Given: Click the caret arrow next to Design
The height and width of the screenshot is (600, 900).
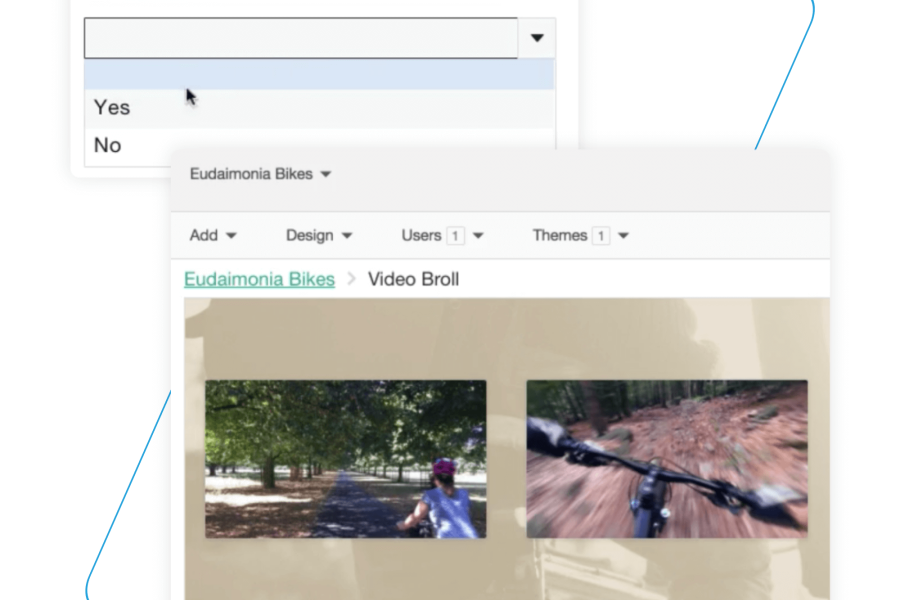Looking at the screenshot, I should 347,237.
